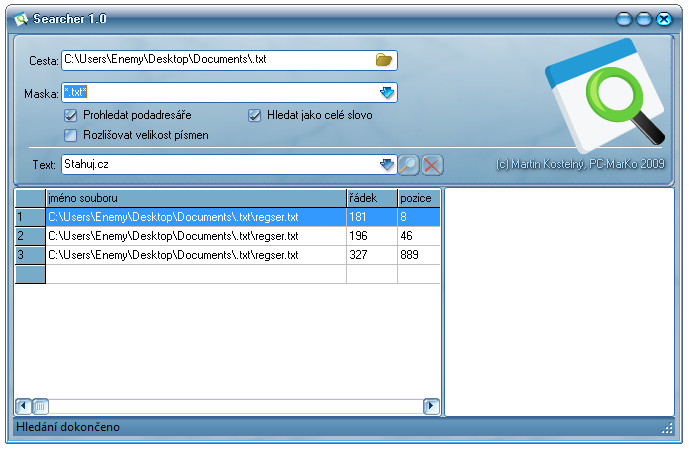Maximize the Searcher window

(x=644, y=19)
